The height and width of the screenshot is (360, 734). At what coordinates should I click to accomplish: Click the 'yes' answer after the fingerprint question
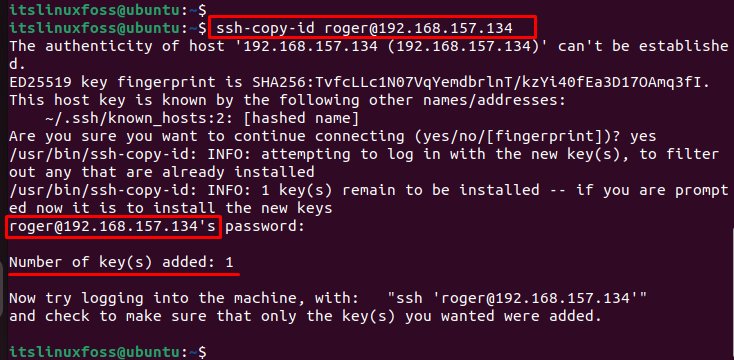point(643,137)
